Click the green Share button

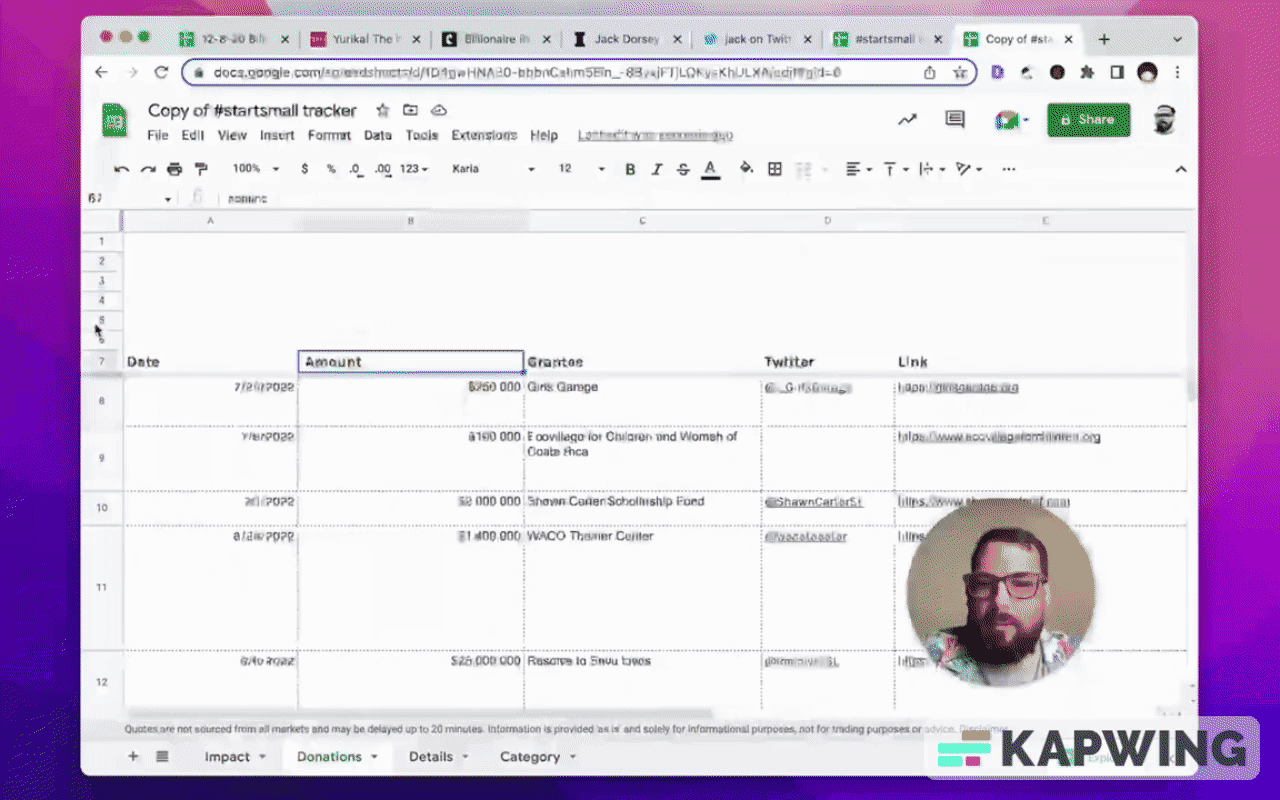tap(1088, 119)
